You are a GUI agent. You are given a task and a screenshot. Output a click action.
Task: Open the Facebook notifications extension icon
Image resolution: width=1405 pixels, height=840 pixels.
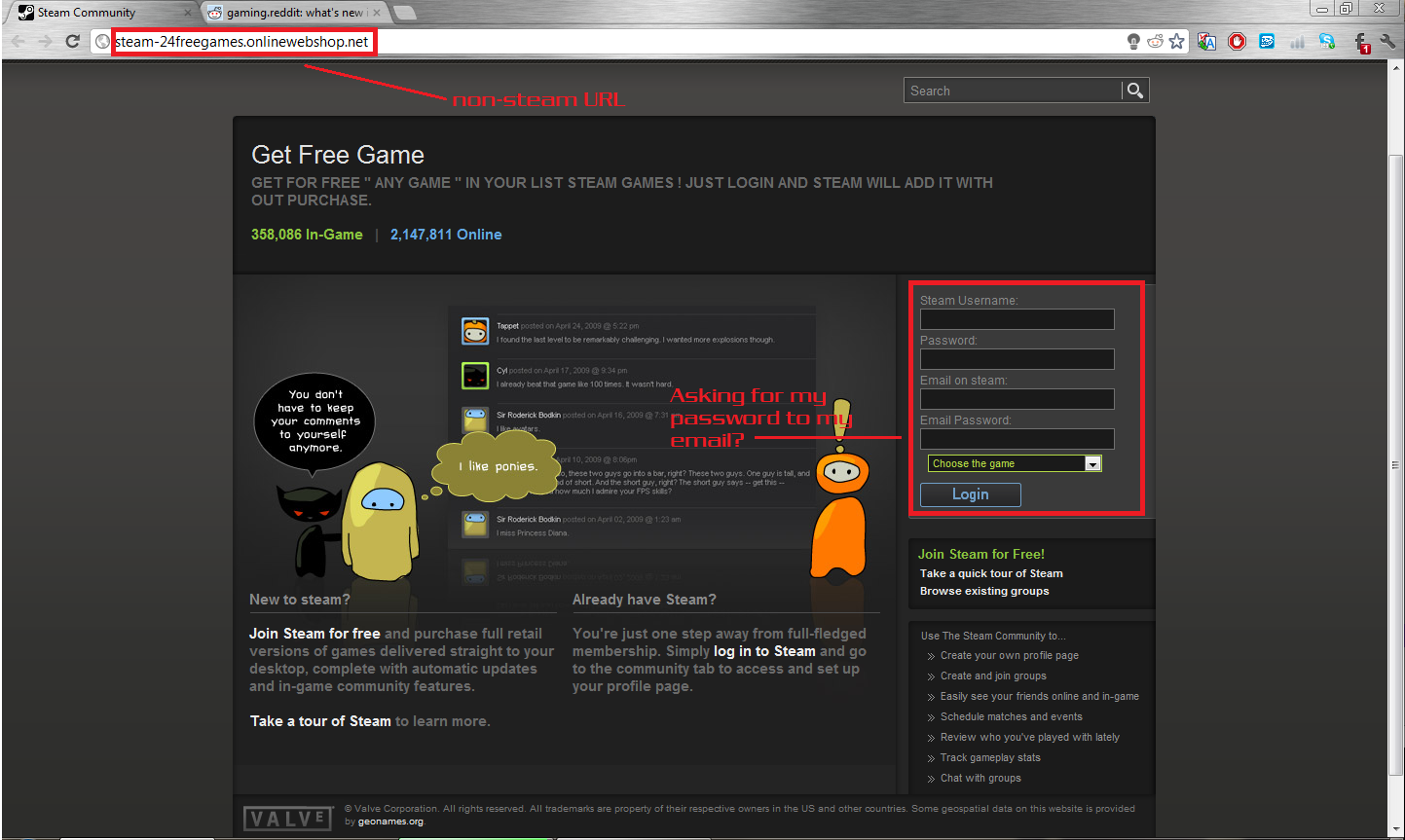1362,42
